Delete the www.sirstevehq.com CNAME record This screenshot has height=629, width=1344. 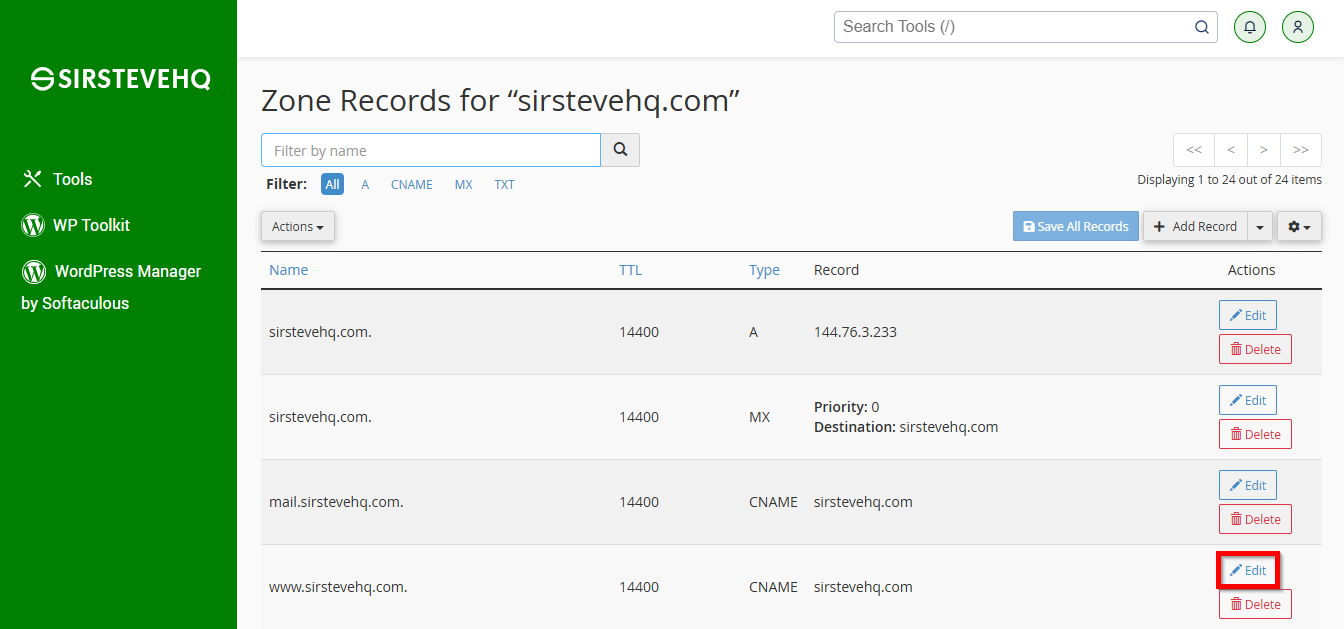(x=1255, y=604)
